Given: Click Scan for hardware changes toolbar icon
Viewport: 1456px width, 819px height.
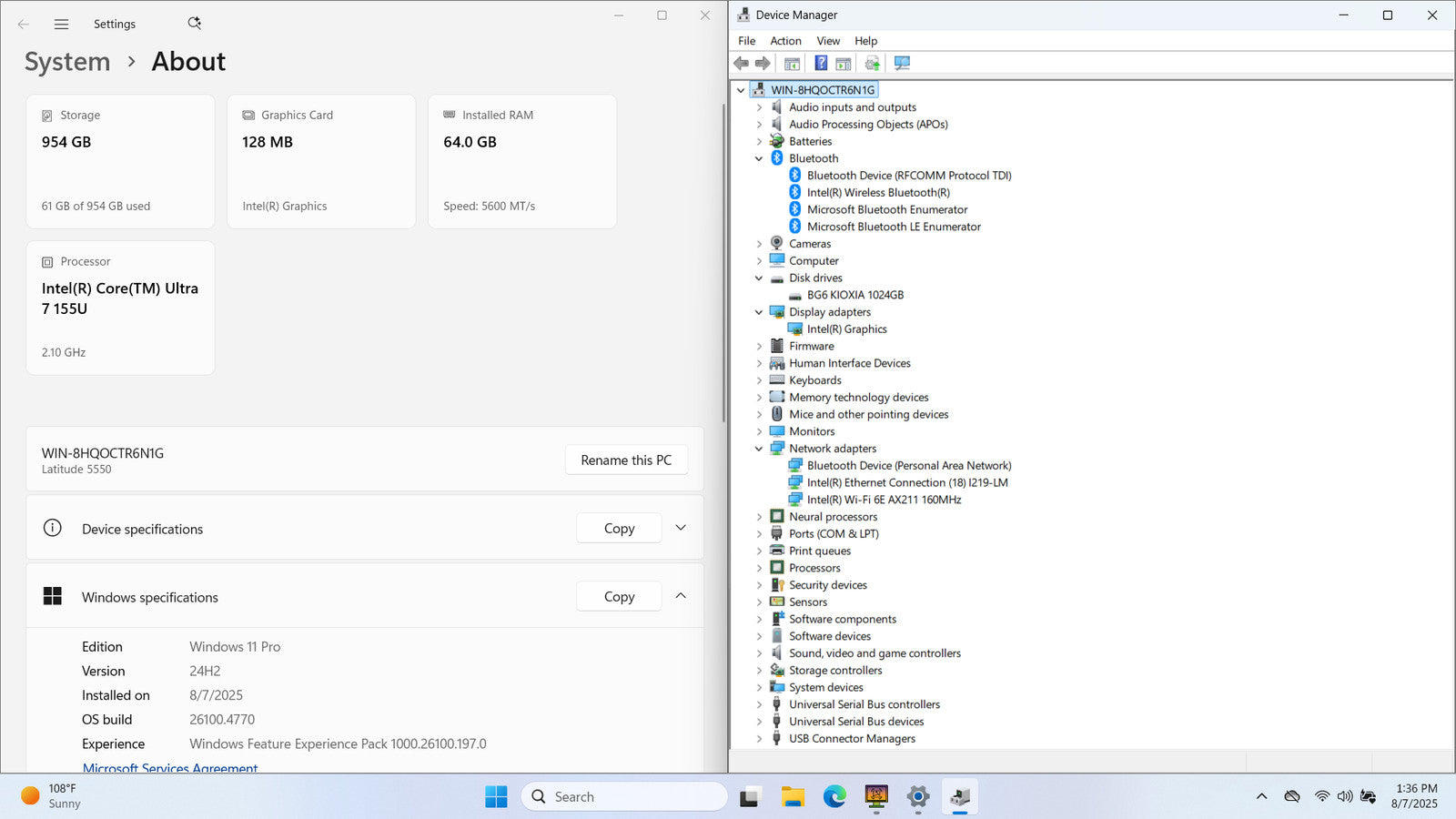Looking at the screenshot, I should click(x=902, y=64).
